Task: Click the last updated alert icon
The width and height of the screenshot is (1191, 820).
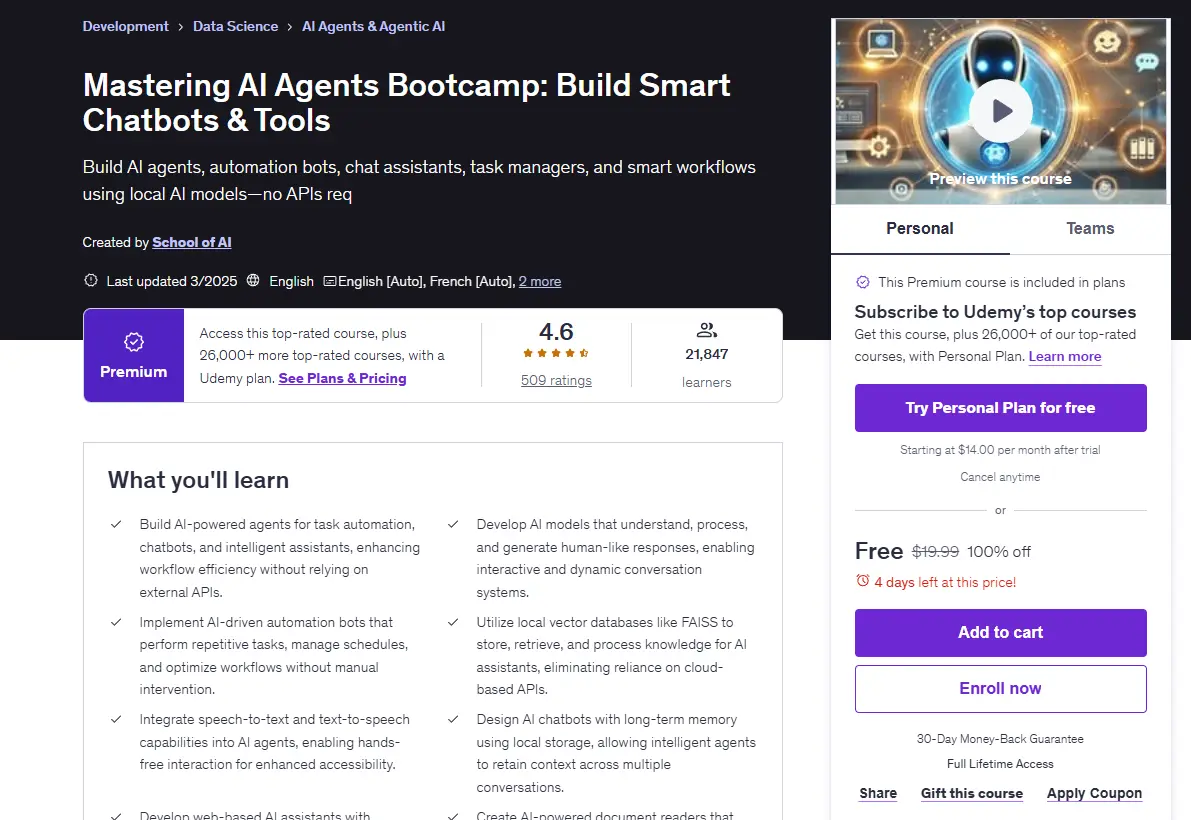Action: (91, 280)
